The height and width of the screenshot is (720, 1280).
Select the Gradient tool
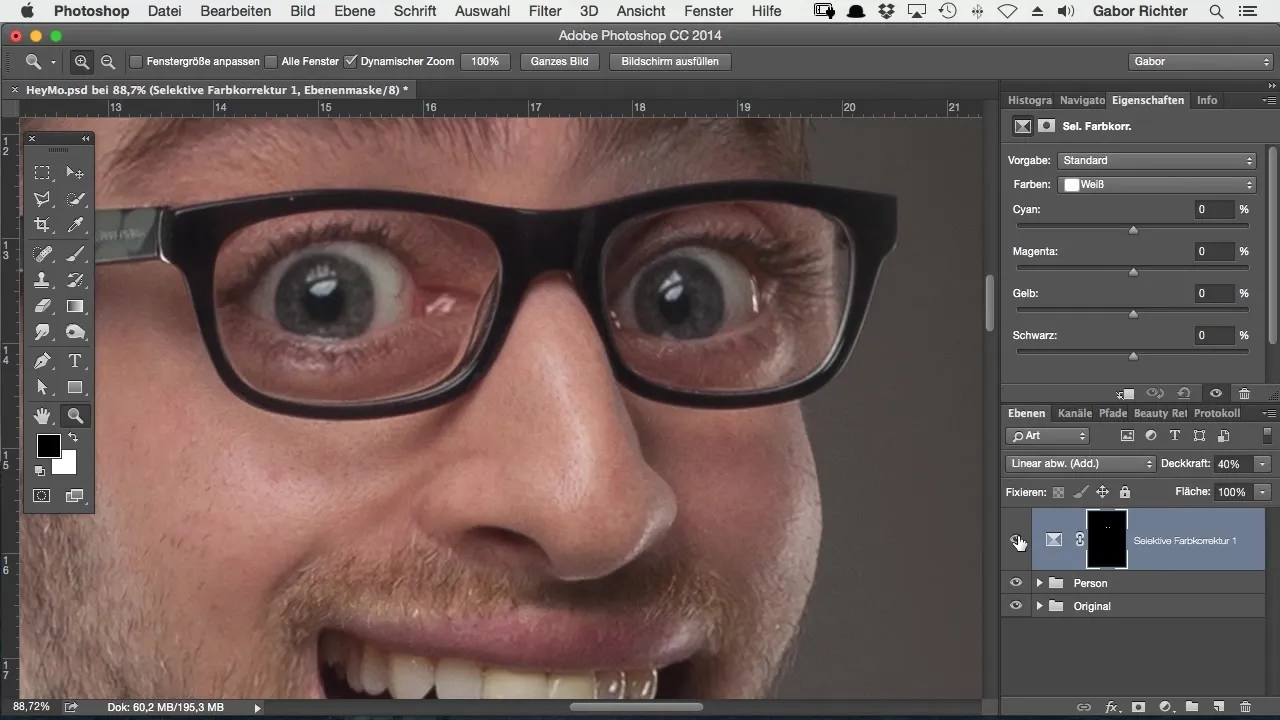tap(75, 306)
